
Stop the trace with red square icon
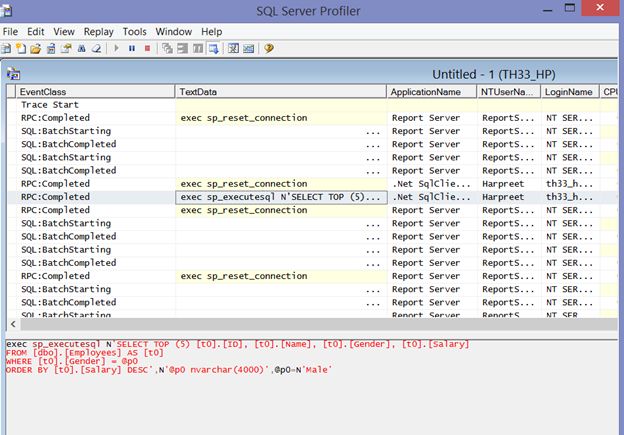click(147, 48)
